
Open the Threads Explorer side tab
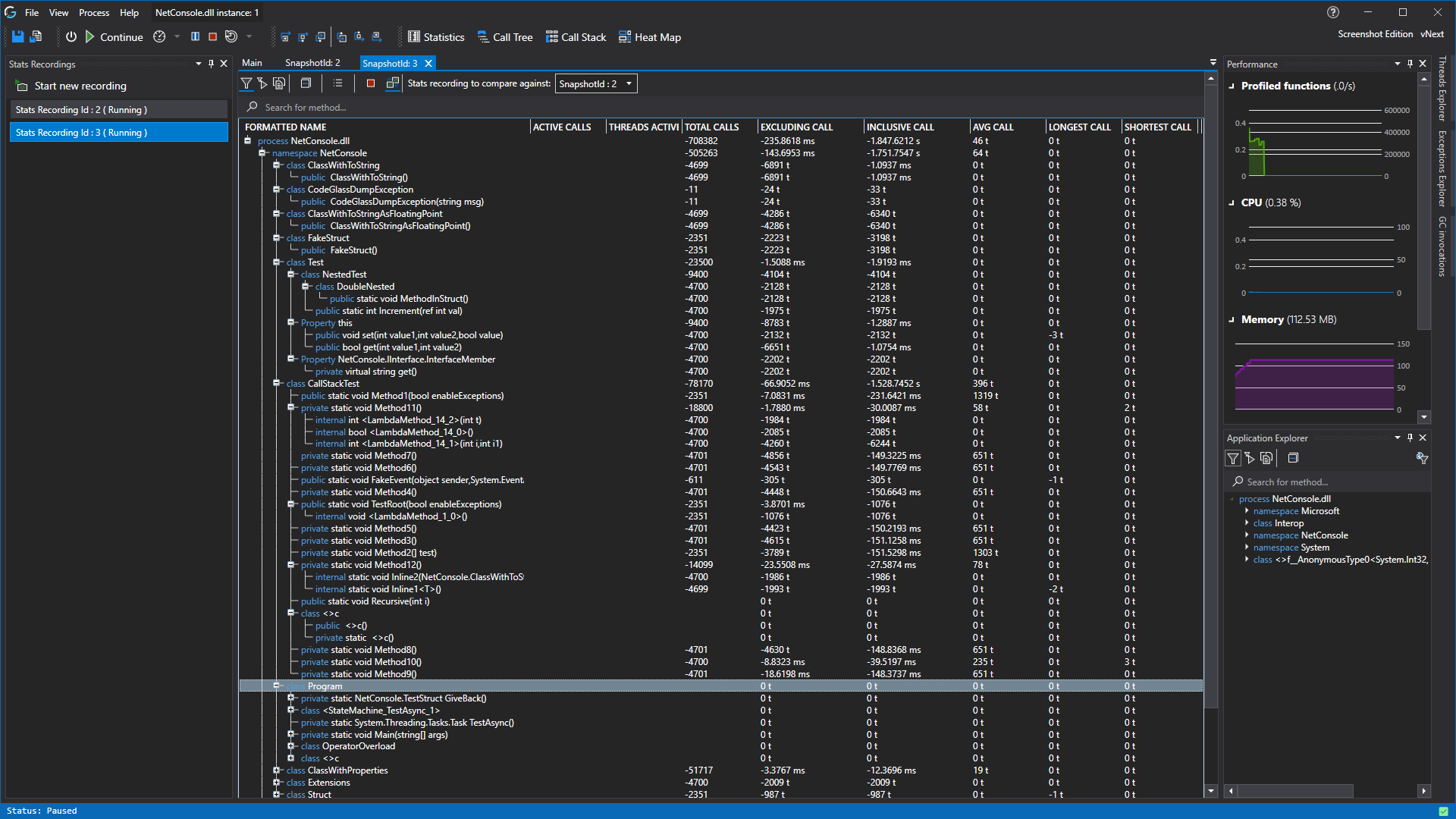[x=1442, y=89]
